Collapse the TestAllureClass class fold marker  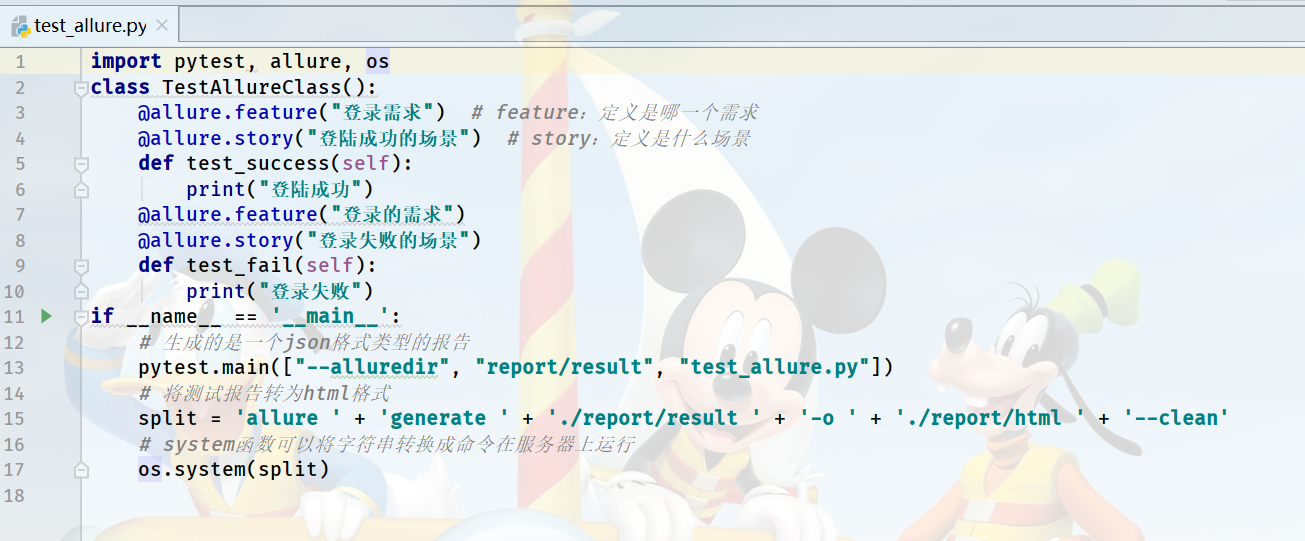tap(82, 88)
